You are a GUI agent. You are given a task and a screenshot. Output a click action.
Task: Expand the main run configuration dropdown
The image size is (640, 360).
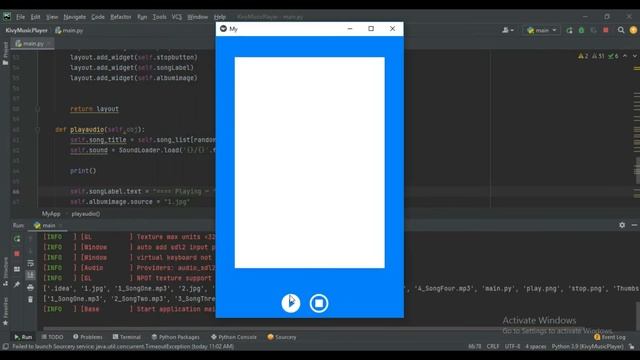tap(542, 30)
